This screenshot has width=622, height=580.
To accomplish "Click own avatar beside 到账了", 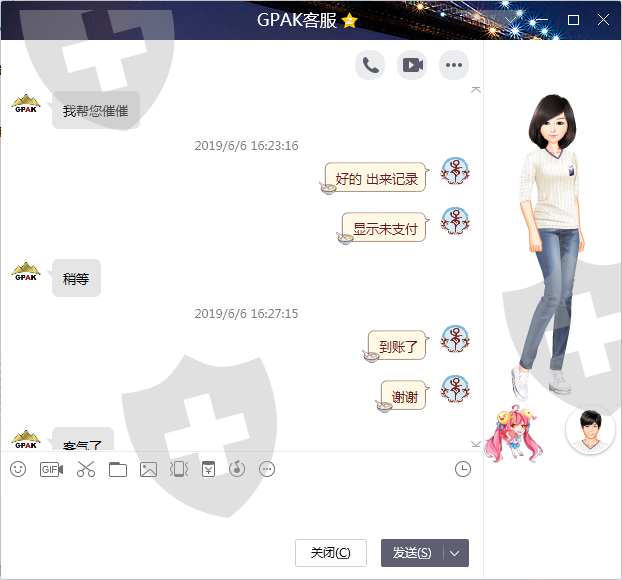I will [x=455, y=339].
